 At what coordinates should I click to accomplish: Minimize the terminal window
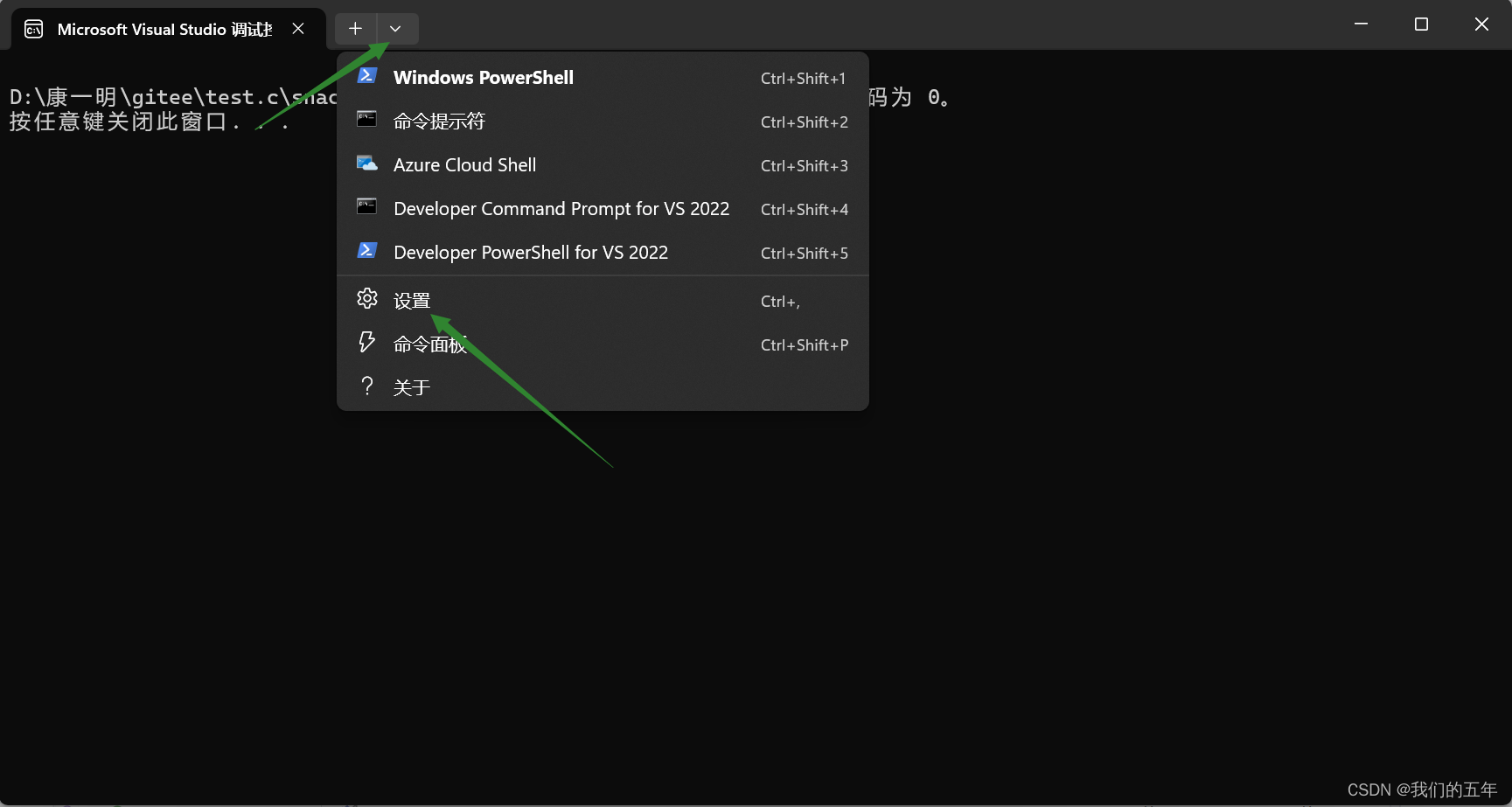click(x=1361, y=24)
